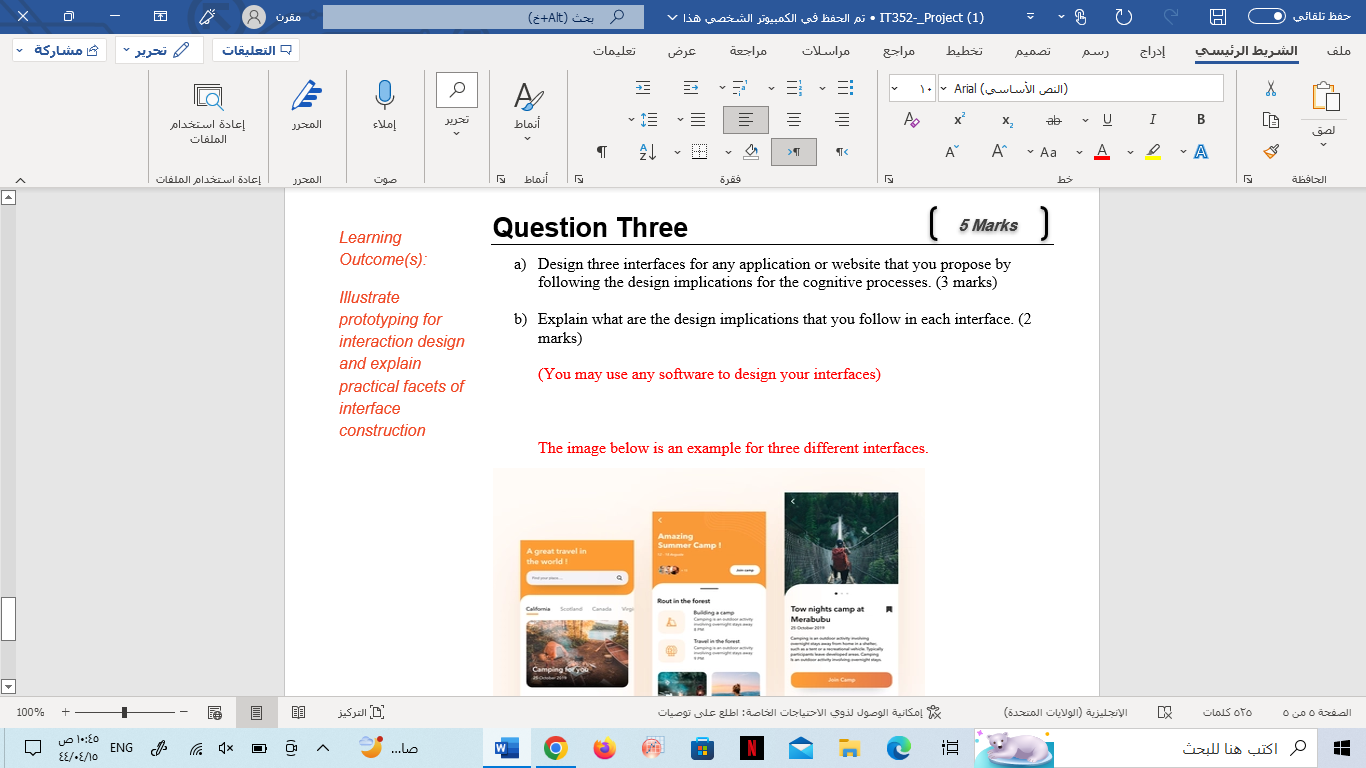This screenshot has height=768, width=1366.
Task: Open the File (ملف) menu
Action: click(x=1338, y=51)
